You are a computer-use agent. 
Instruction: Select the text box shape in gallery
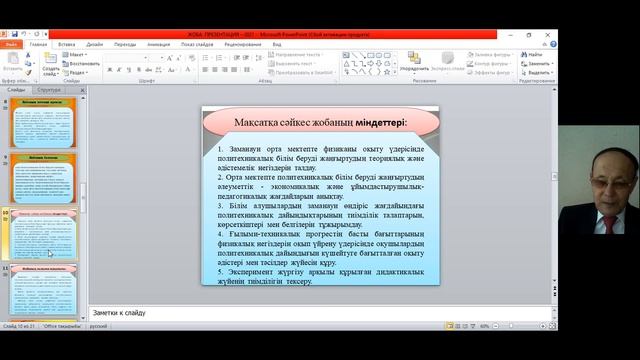click(x=346, y=55)
